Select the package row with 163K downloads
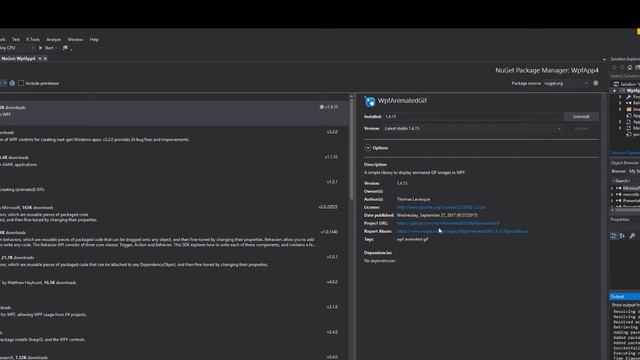The height and width of the screenshot is (360, 640). tap(174, 213)
